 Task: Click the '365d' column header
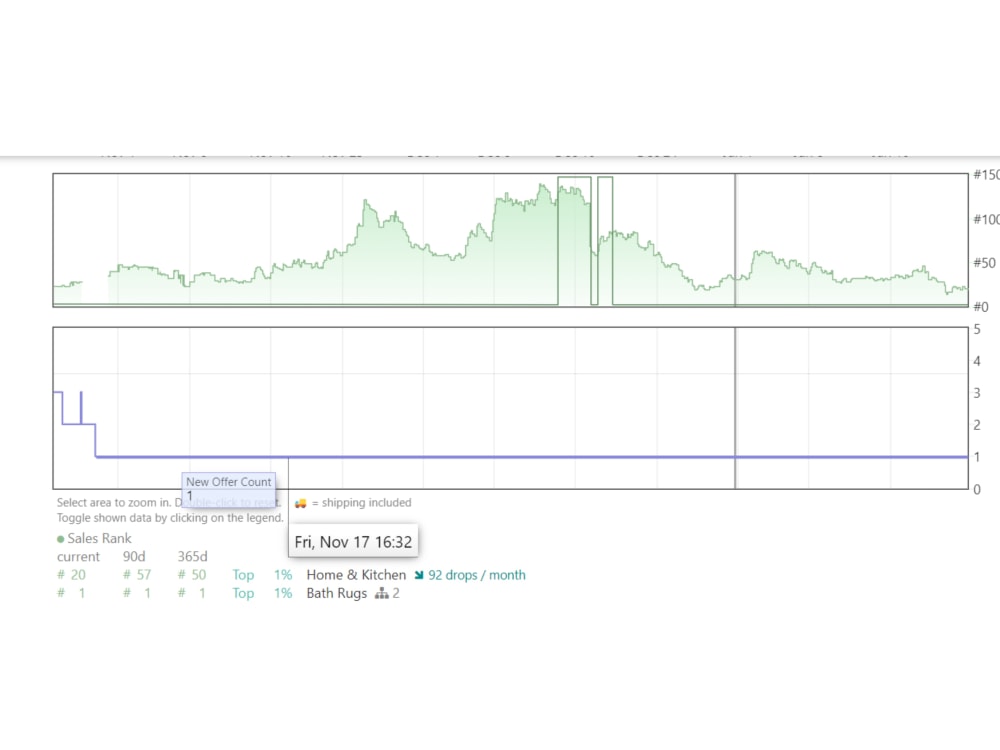[x=193, y=557]
